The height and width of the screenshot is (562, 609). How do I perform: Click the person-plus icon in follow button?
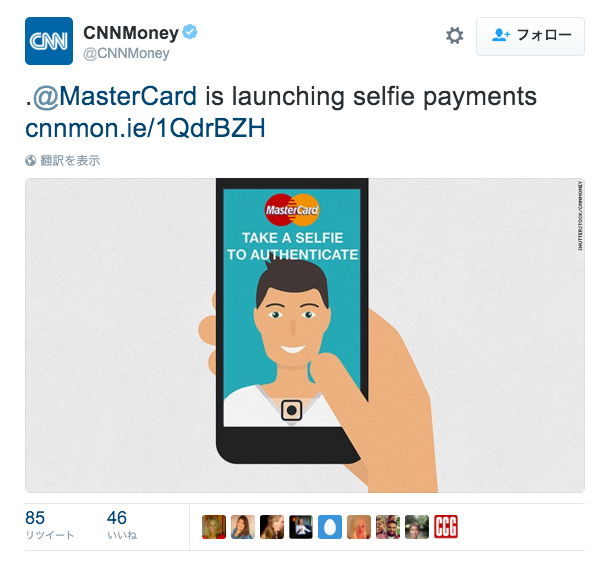[x=501, y=35]
